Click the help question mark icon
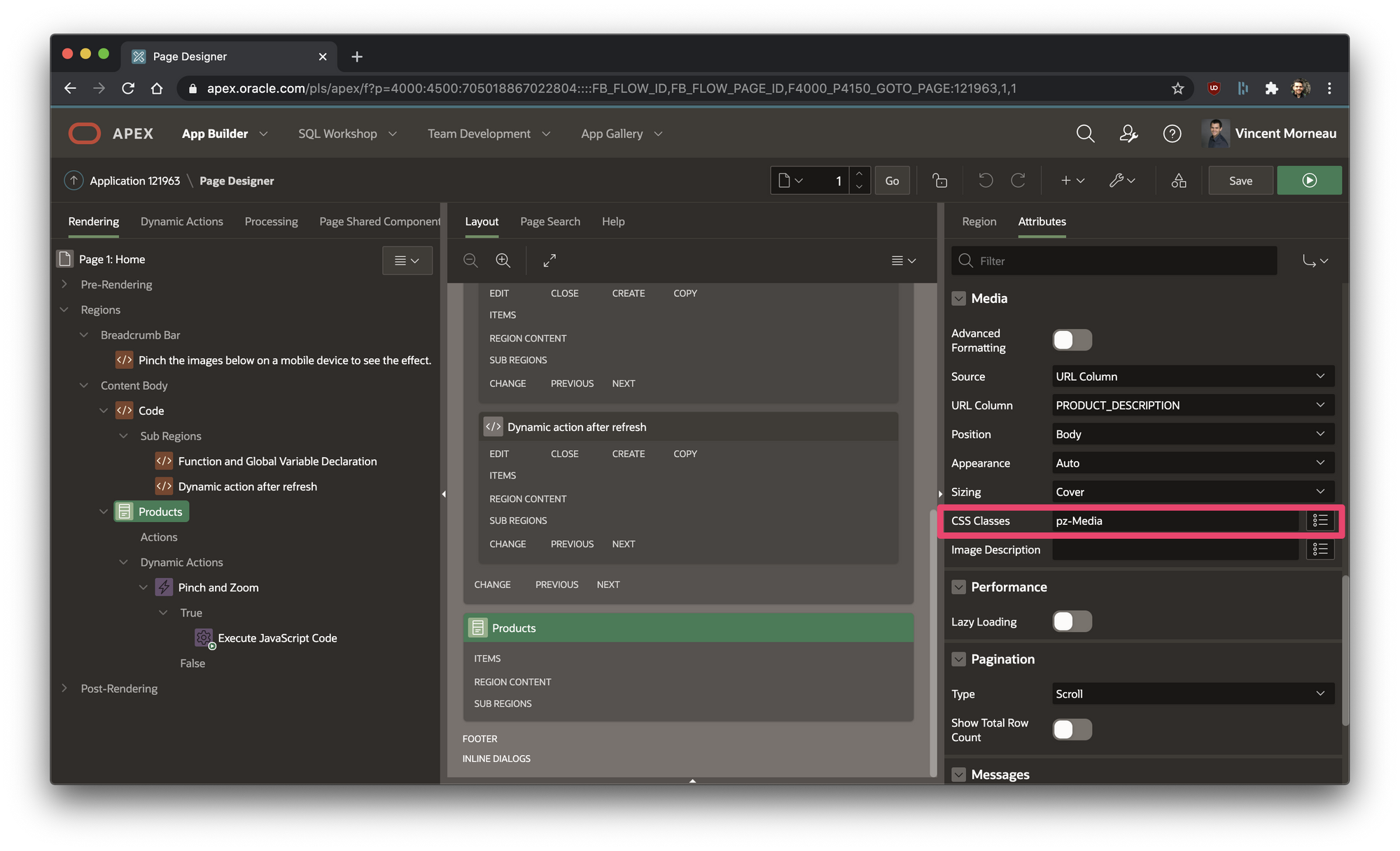Image resolution: width=1400 pixels, height=851 pixels. point(1172,134)
